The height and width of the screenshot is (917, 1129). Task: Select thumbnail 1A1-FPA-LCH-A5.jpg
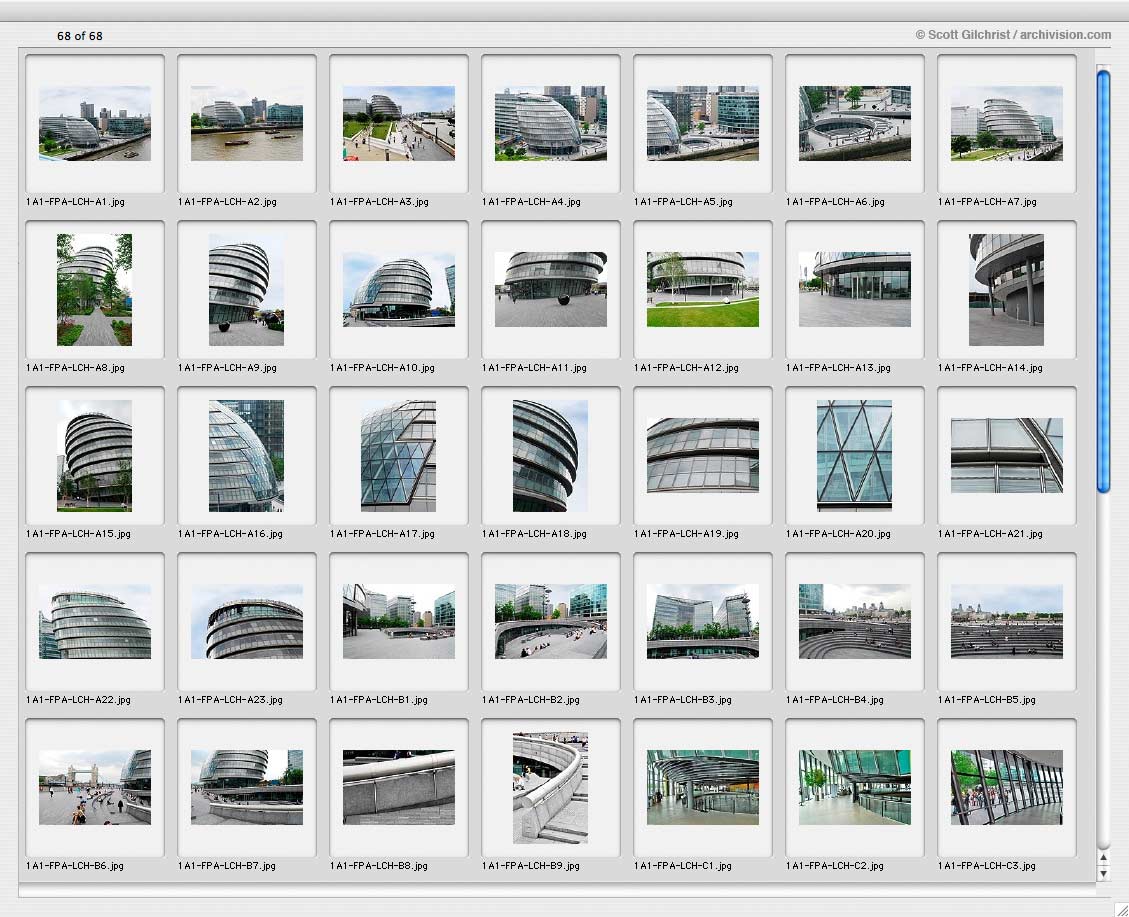pos(703,123)
